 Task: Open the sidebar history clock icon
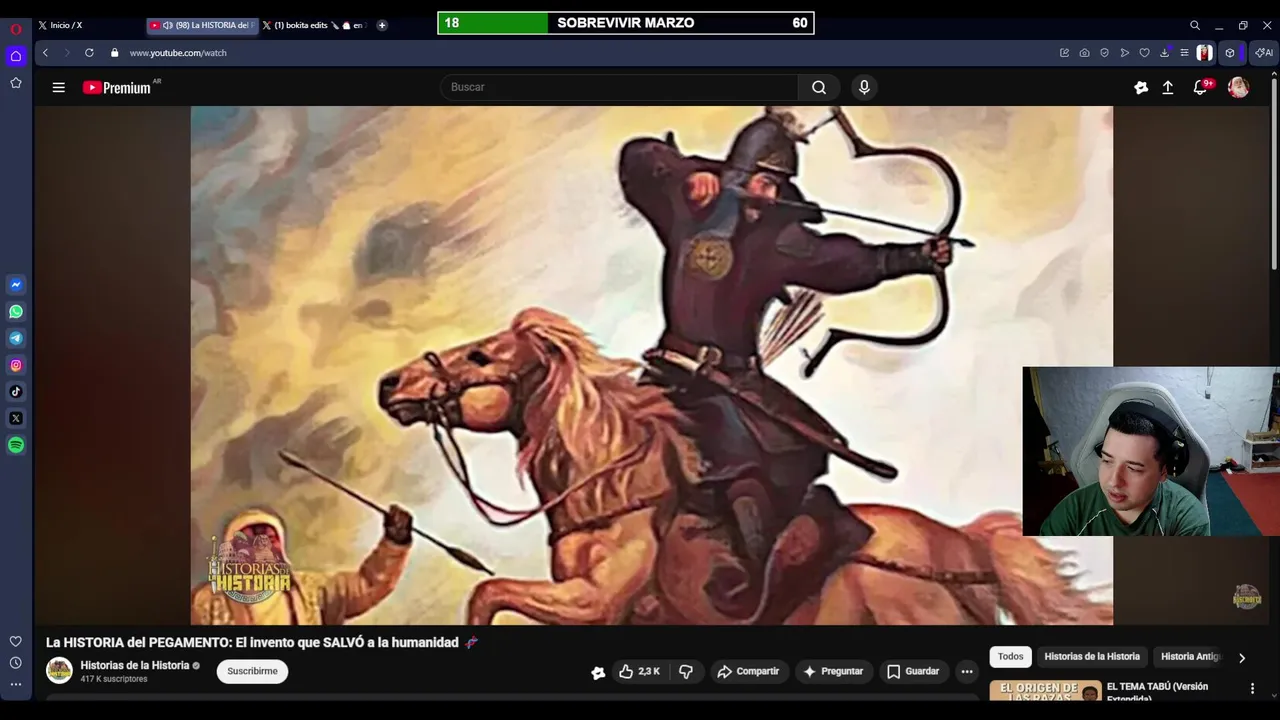coord(15,663)
